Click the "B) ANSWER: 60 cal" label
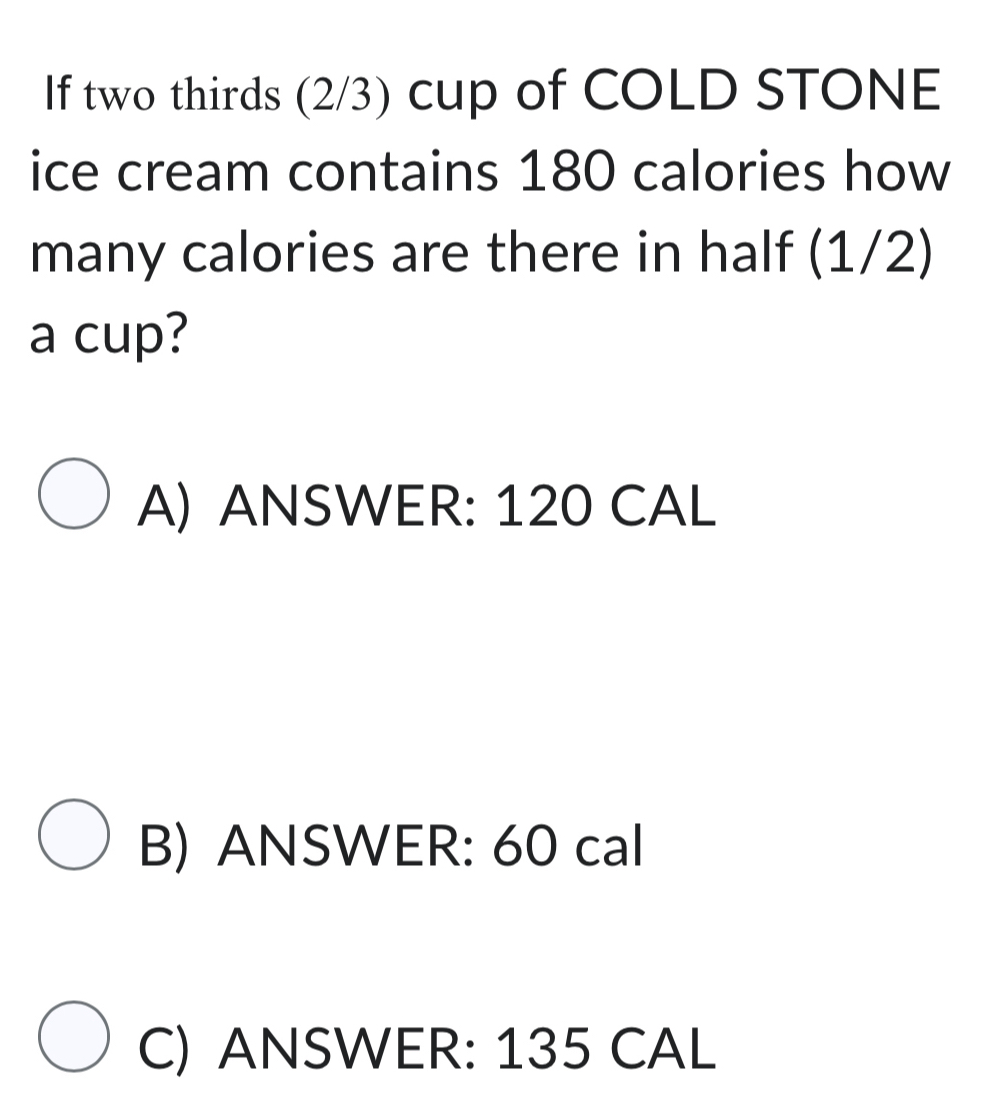This screenshot has height=1099, width=986. tap(389, 843)
